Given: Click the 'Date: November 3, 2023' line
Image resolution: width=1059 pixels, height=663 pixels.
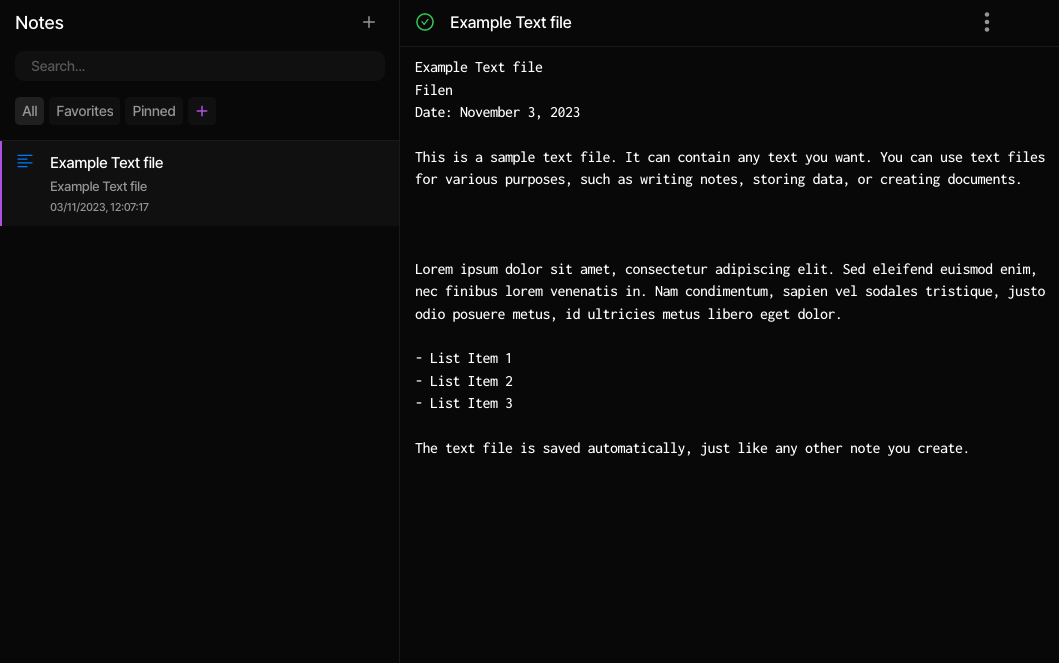Looking at the screenshot, I should click(x=497, y=112).
